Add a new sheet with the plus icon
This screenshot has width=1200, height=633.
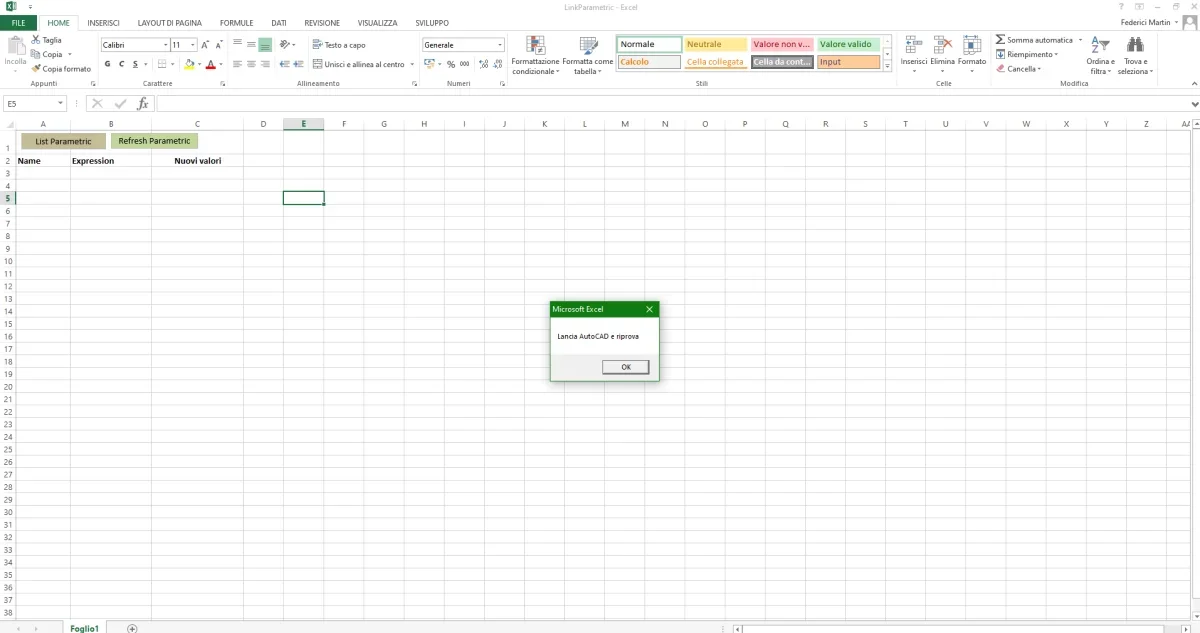click(132, 628)
